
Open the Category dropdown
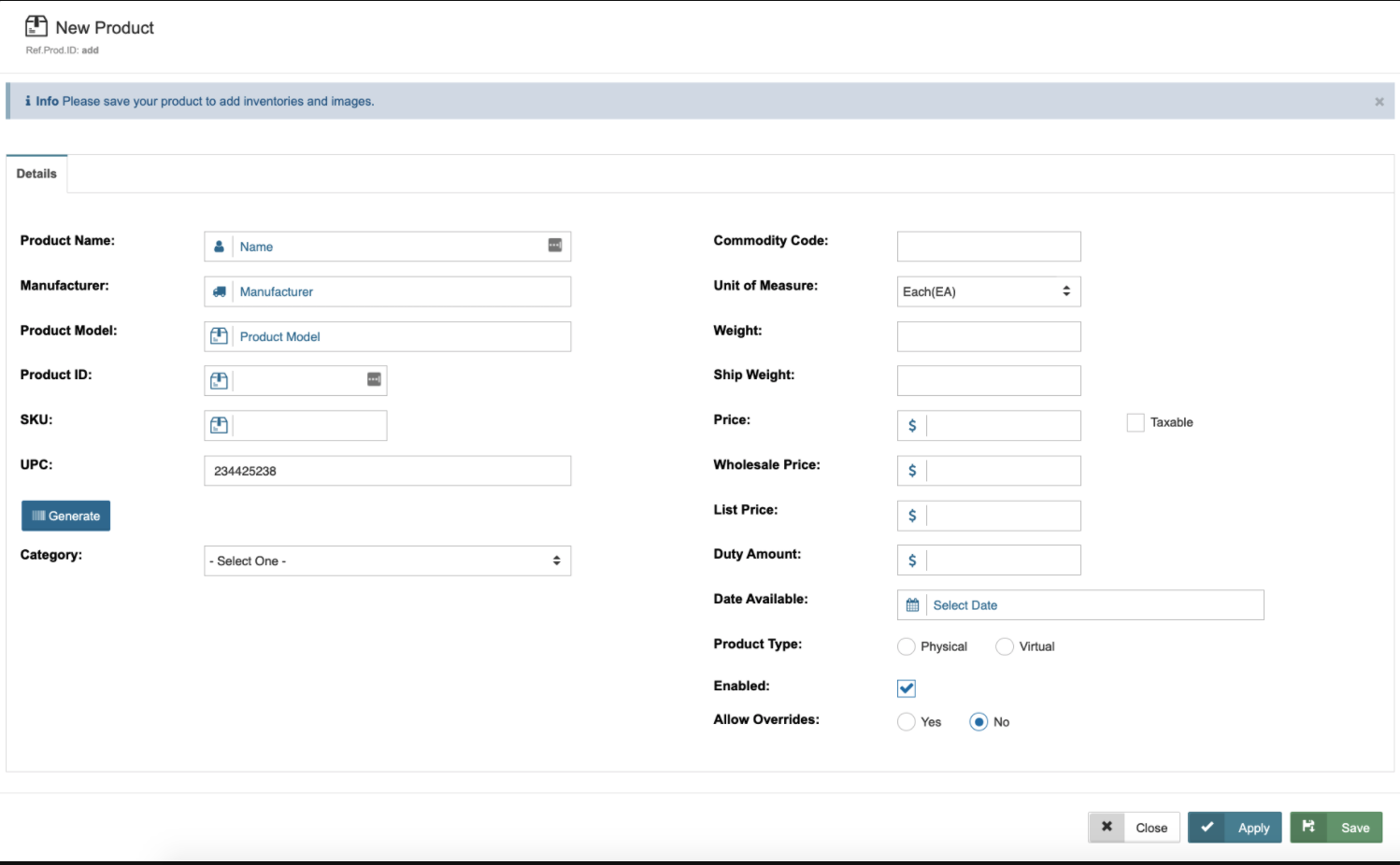coord(387,560)
